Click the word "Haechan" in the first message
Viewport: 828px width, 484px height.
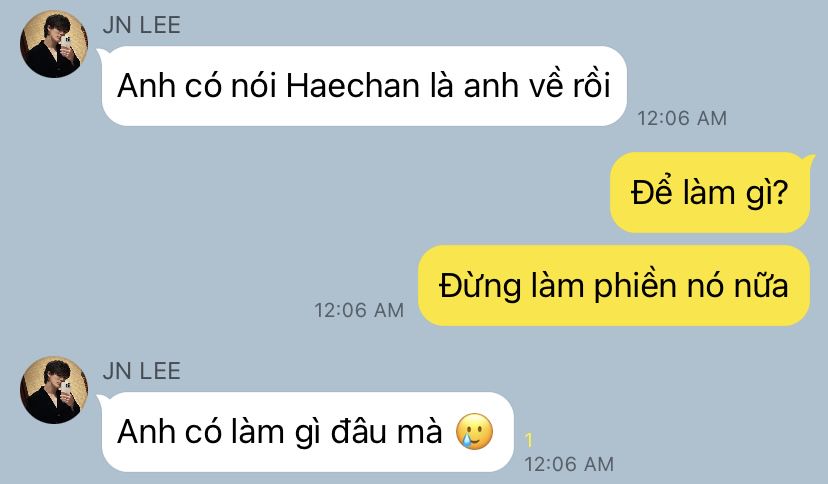pos(353,86)
